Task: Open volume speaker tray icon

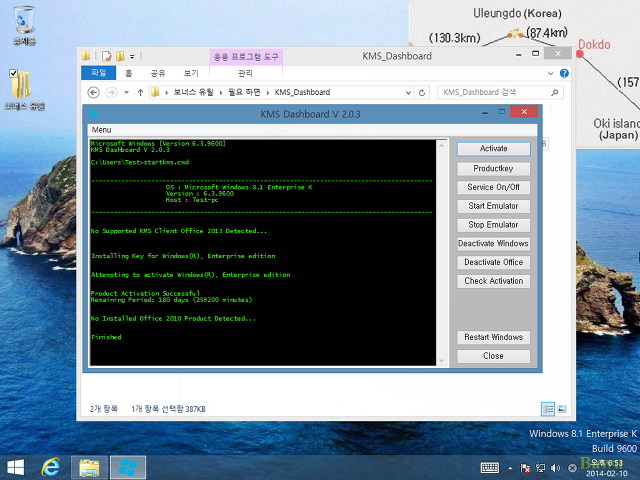Action: coord(555,468)
